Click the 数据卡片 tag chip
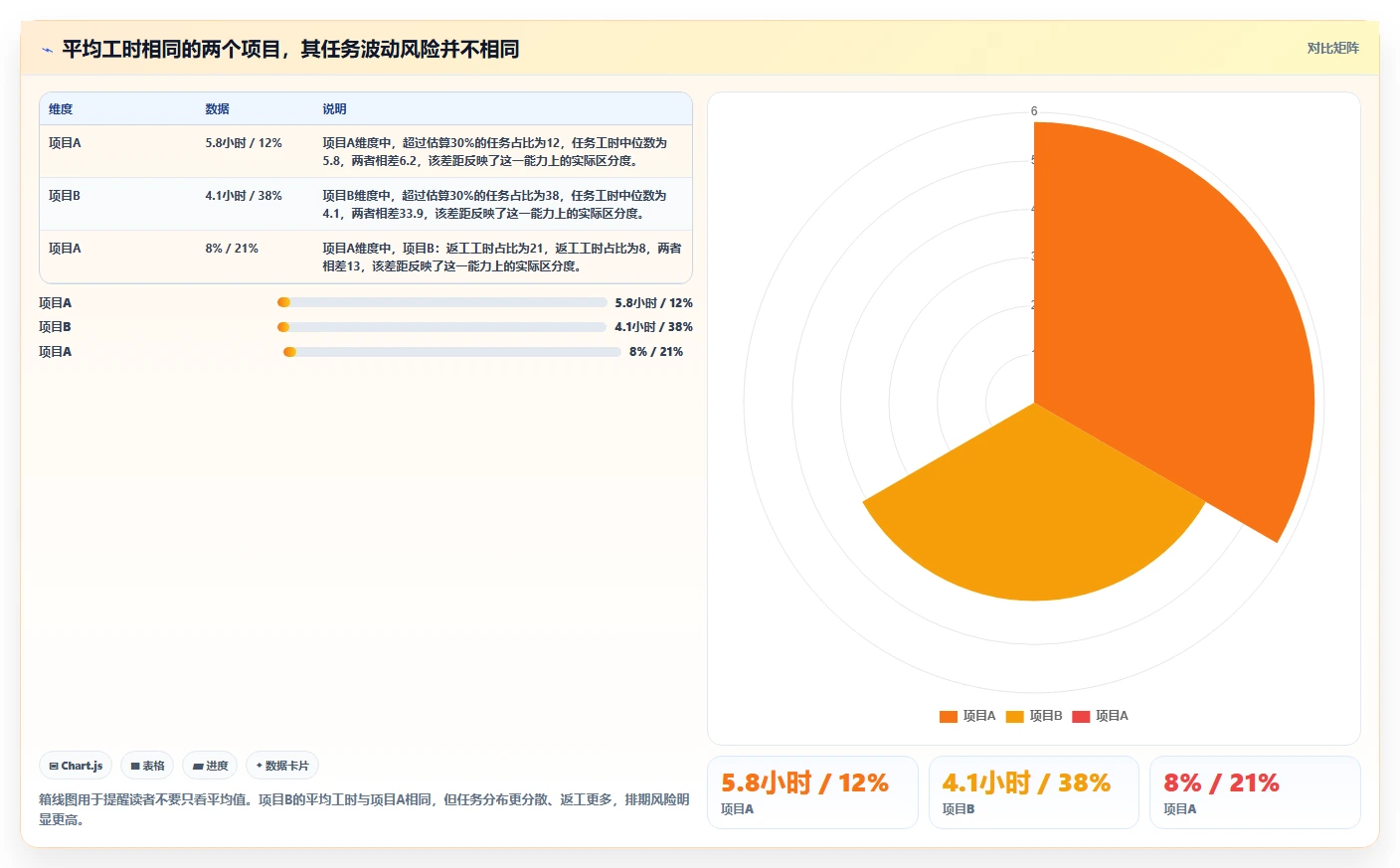The height and width of the screenshot is (868, 1400). coord(282,766)
